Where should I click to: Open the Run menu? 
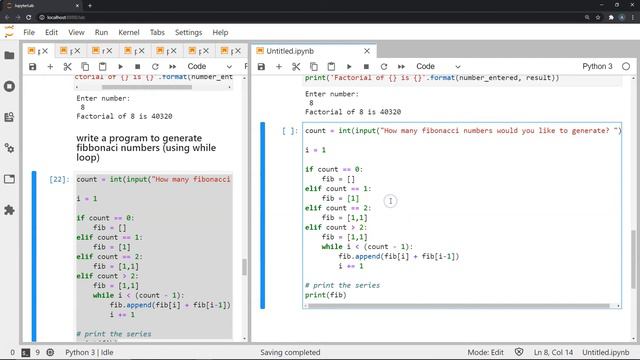click(101, 32)
